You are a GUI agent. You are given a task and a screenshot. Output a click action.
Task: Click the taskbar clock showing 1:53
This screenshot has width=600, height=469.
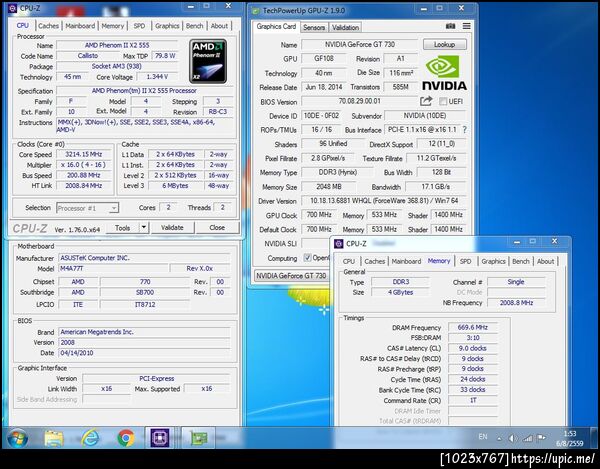[x=570, y=438]
